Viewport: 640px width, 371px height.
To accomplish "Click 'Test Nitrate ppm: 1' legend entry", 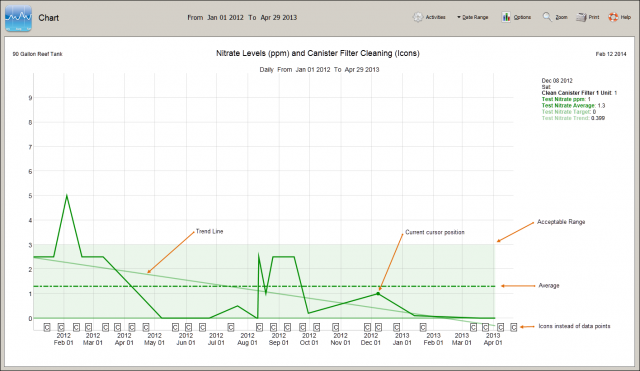I will tap(566, 99).
